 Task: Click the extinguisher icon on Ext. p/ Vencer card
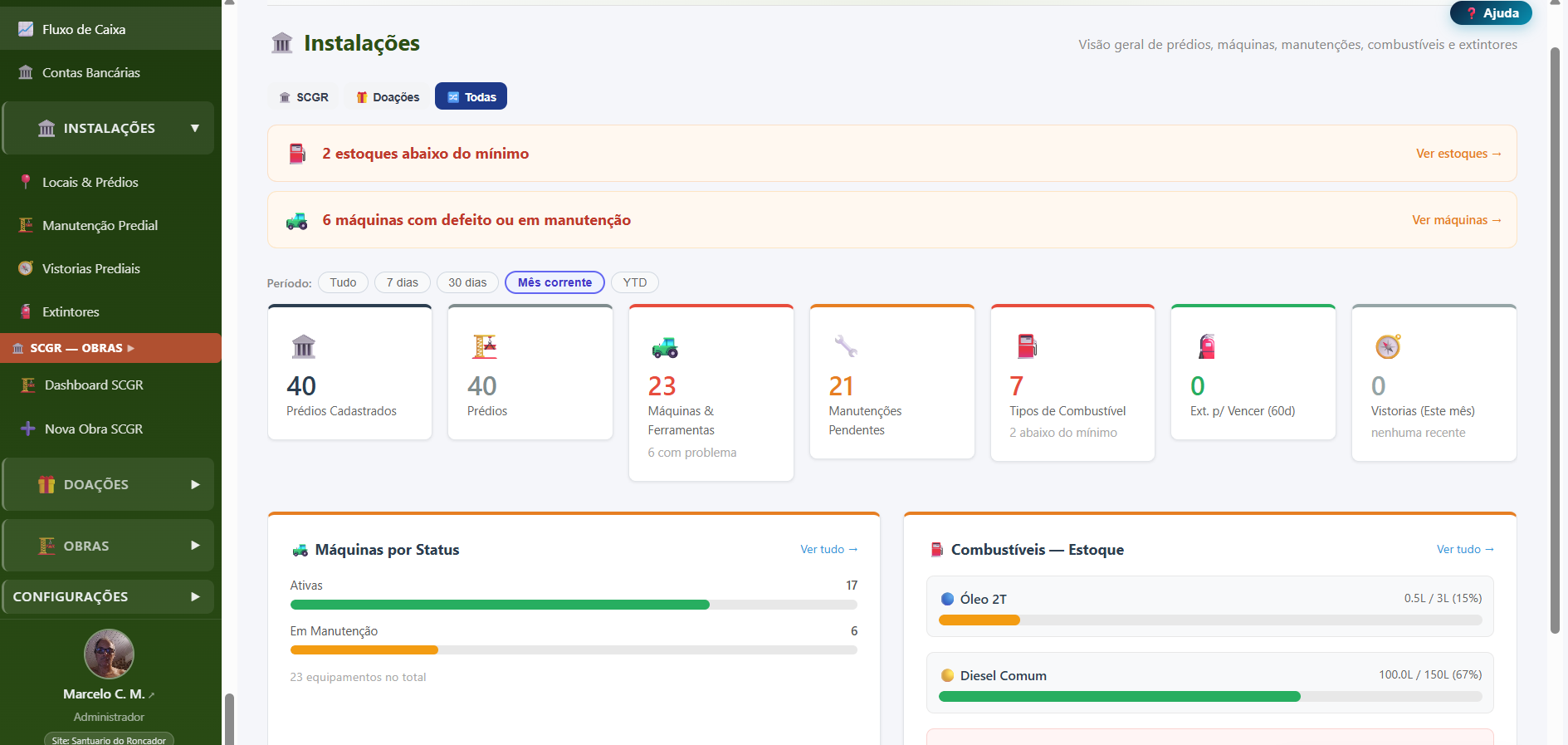pos(1207,346)
